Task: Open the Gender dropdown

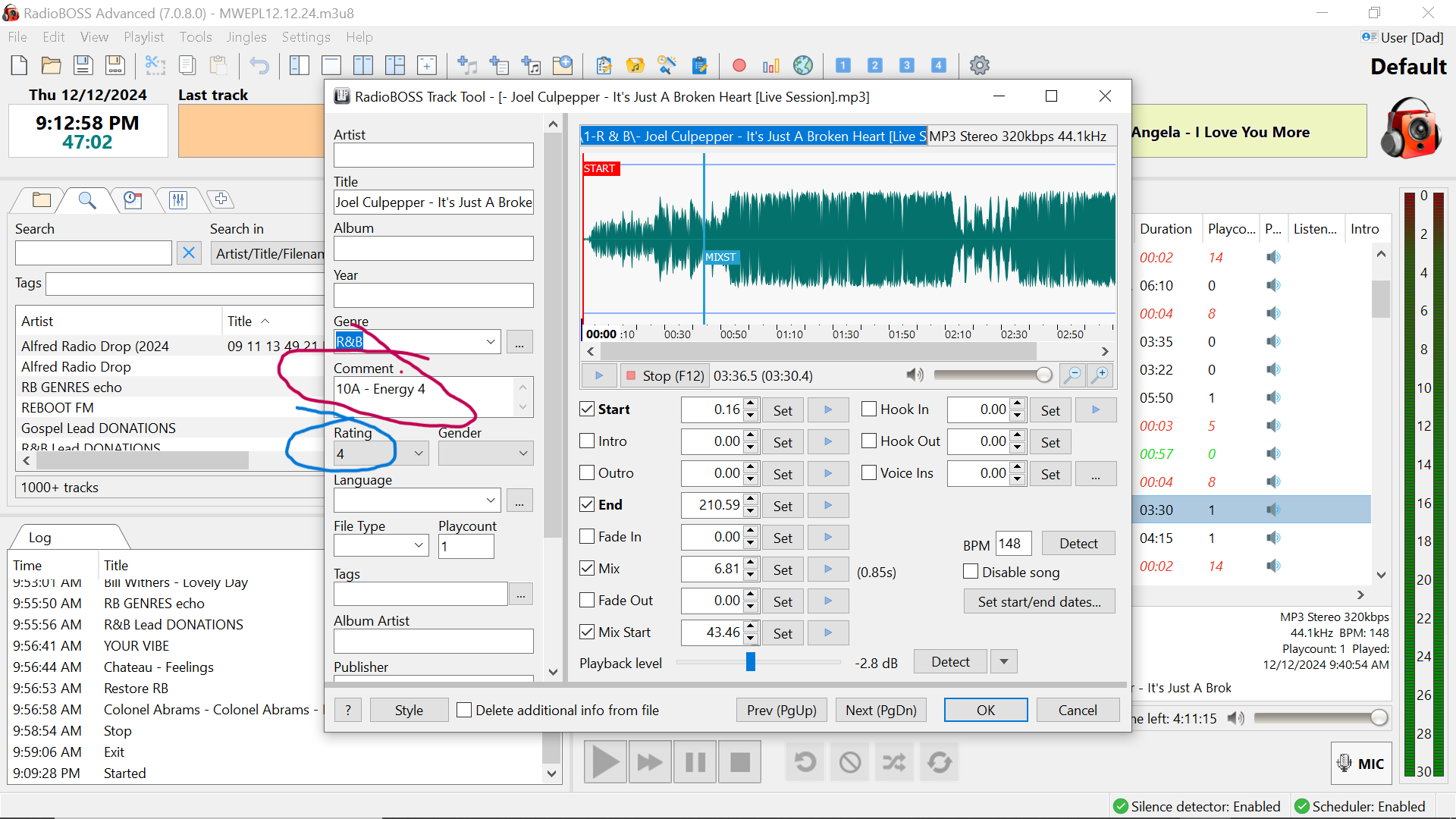Action: (523, 453)
